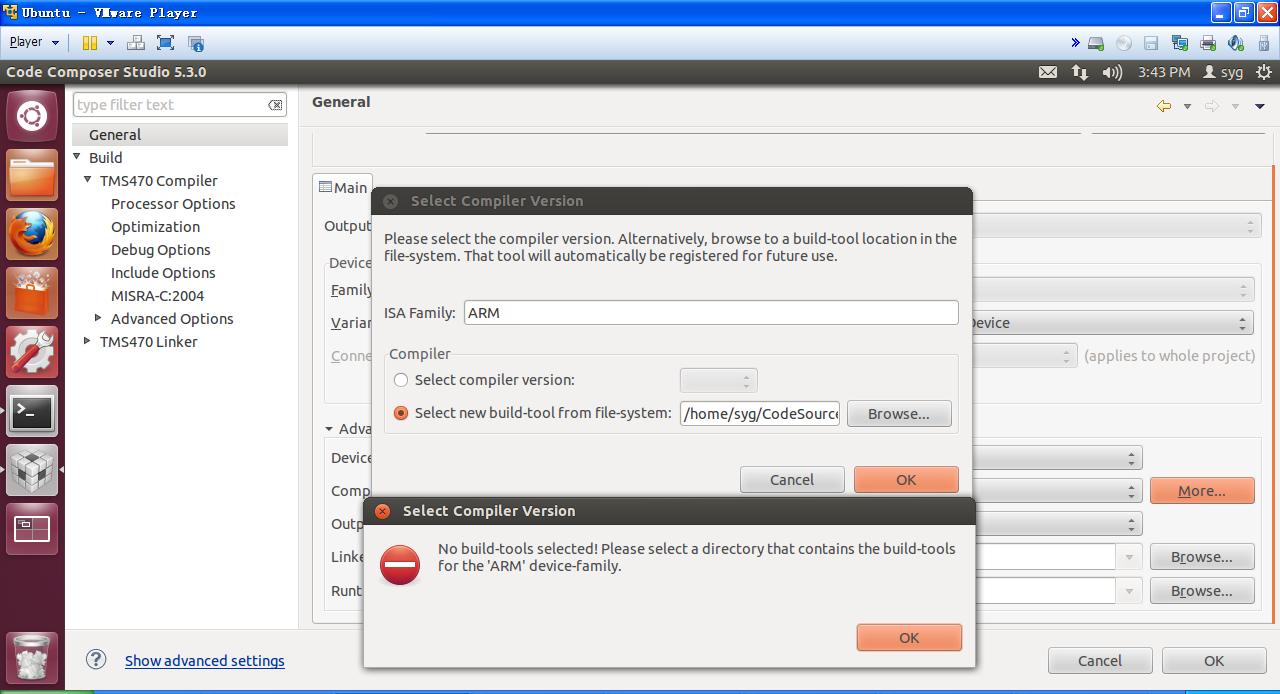Open the Ubuntu Dash home launcher
The image size is (1280, 694).
coord(32,117)
